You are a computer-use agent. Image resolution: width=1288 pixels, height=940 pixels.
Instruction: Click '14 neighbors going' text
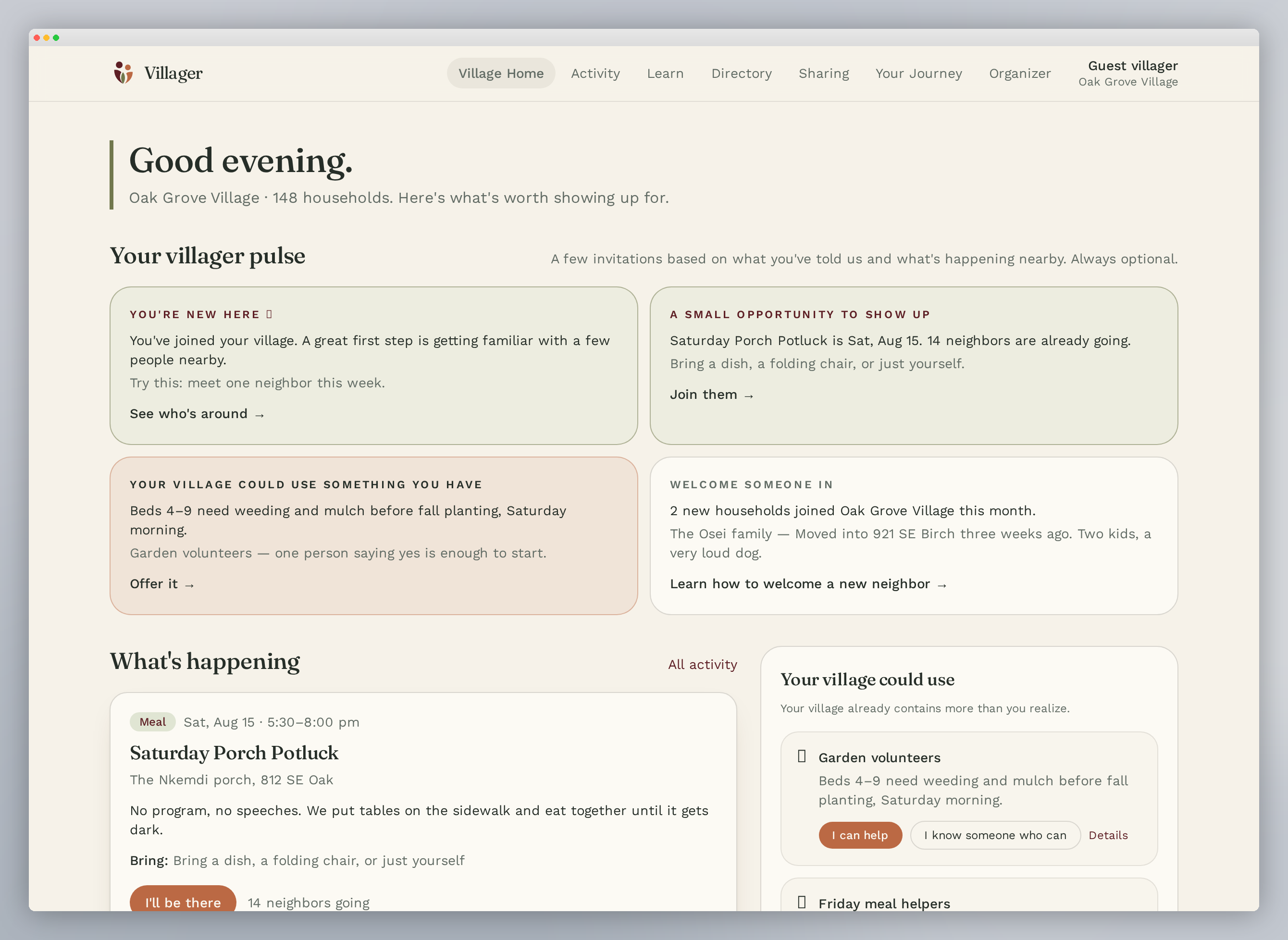(309, 903)
